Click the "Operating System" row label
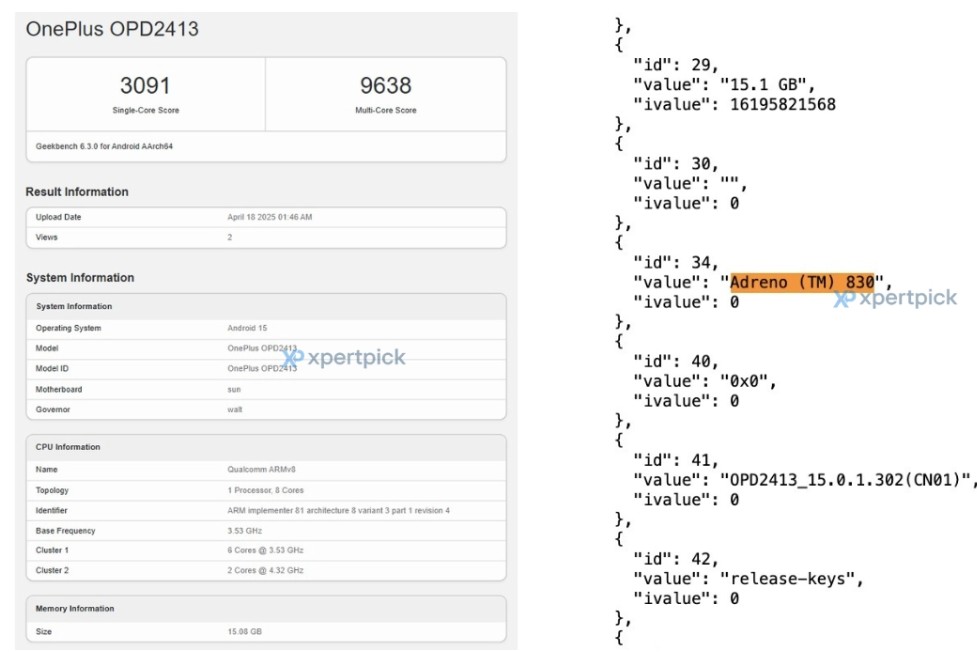Image resolution: width=977 pixels, height=652 pixels. pos(69,328)
